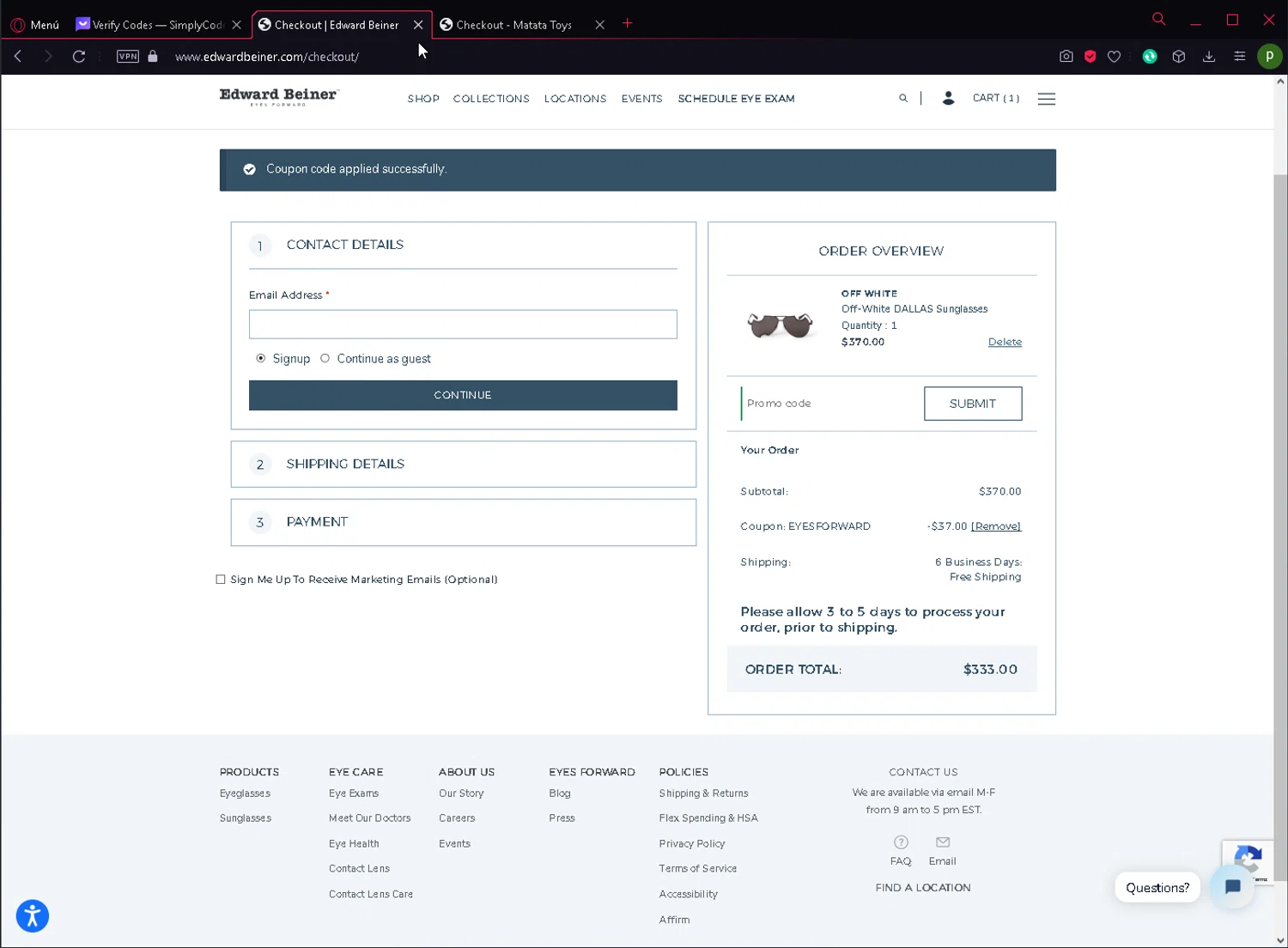
Task: Open Meet Our Doctors link
Action: click(369, 818)
